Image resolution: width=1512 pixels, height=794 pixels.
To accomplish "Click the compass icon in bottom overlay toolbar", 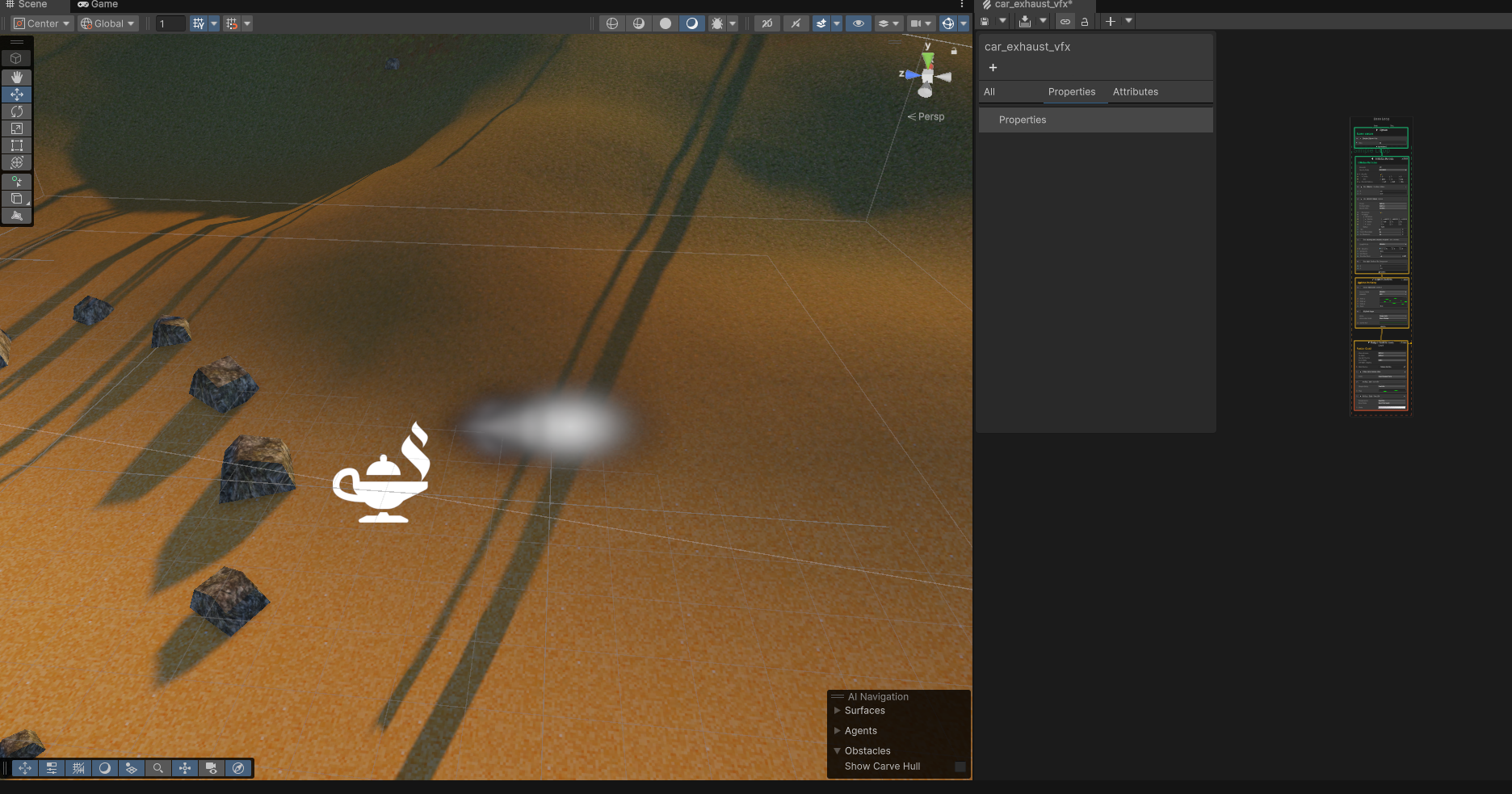I will click(238, 768).
